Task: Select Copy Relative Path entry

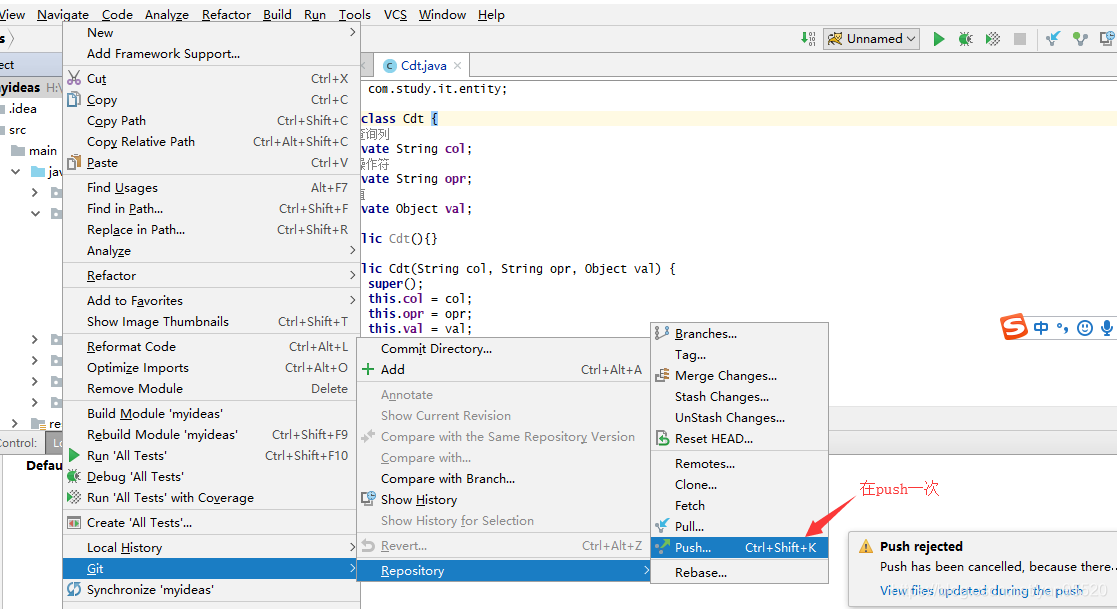Action: pos(211,142)
